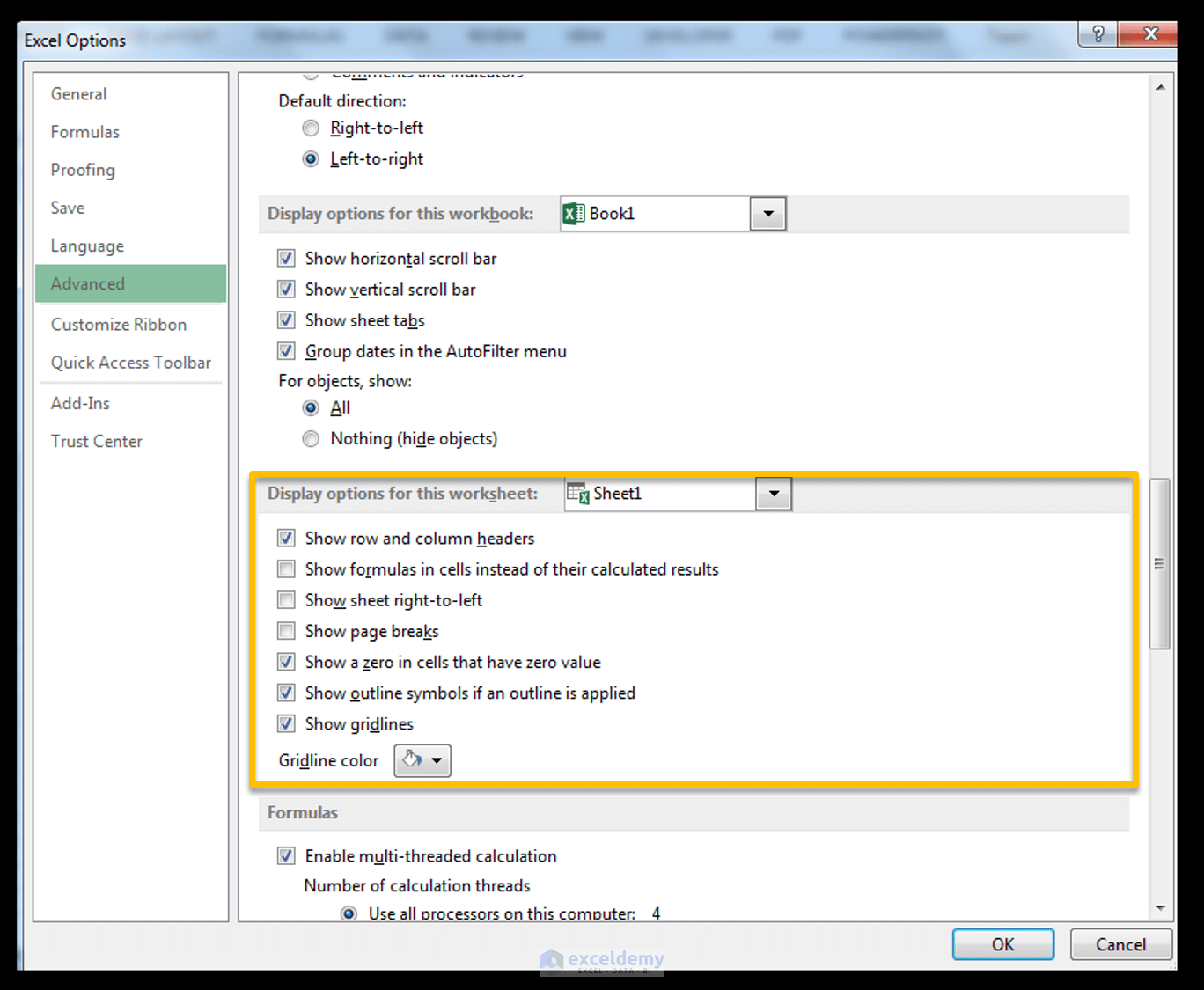Click the Display options for this workbook heading
The image size is (1204, 990).
point(400,214)
